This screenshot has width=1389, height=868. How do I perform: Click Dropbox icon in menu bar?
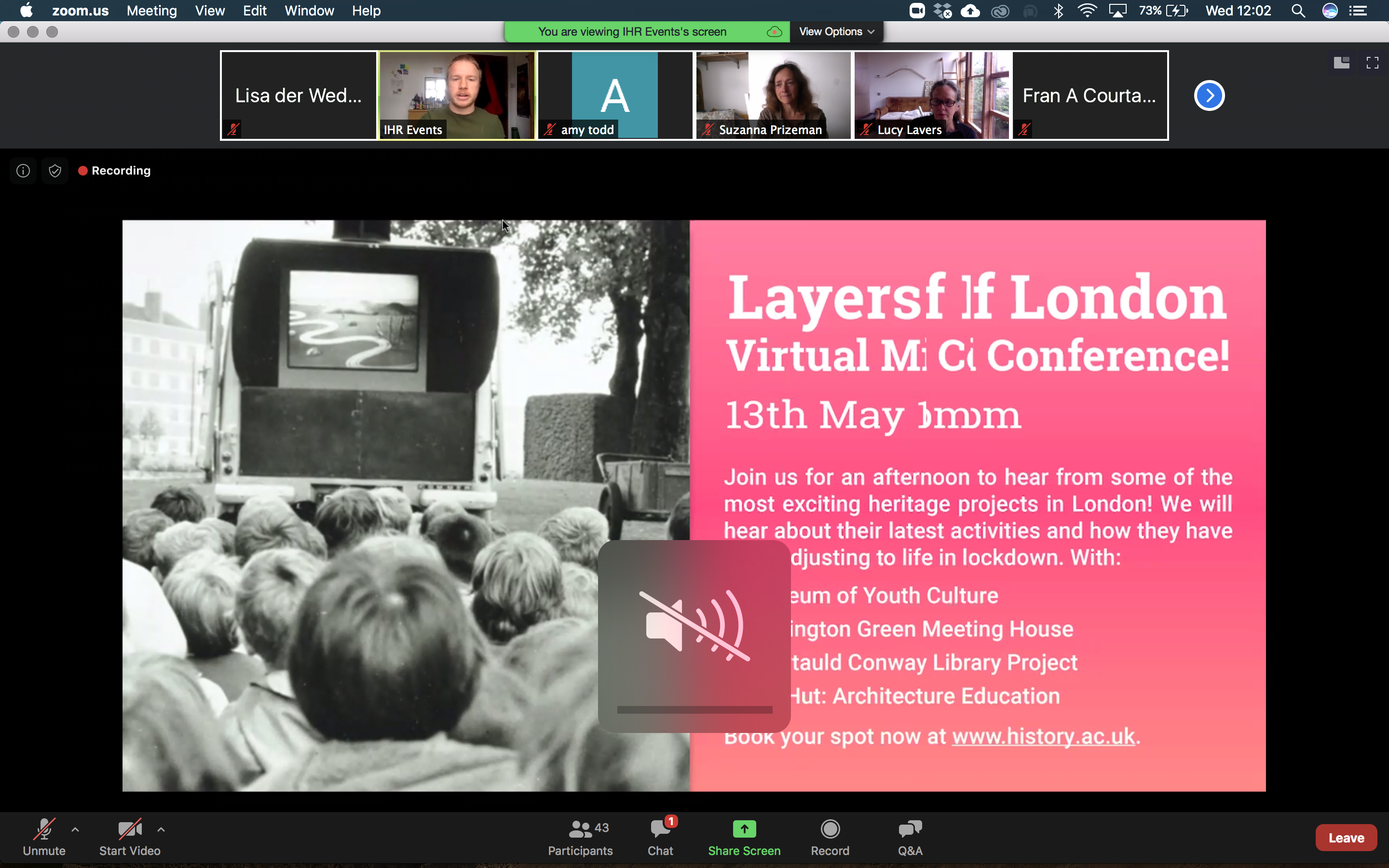pos(942,10)
